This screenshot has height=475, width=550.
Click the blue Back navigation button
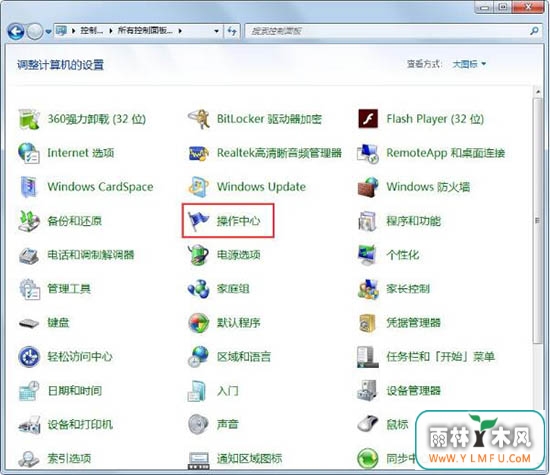pos(16,32)
